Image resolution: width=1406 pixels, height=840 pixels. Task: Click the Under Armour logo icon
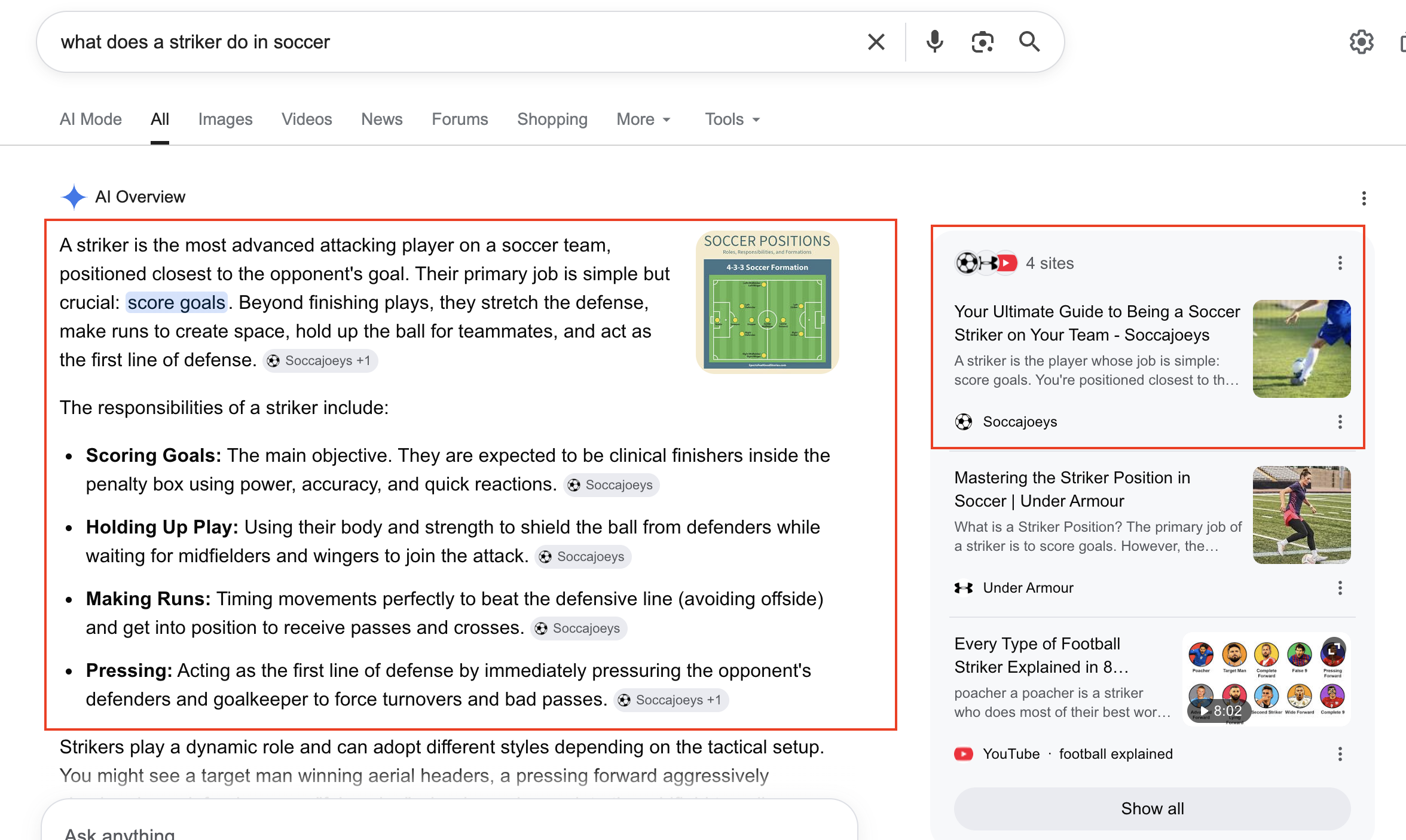coord(963,588)
